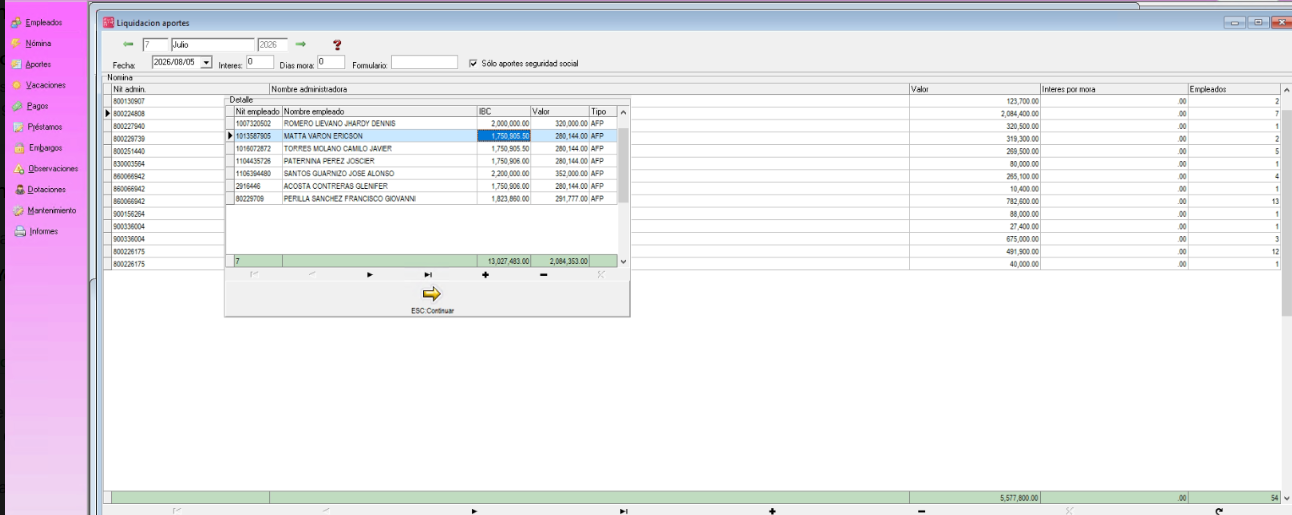1292x515 pixels.
Task: Click Interes por mora column header
Action: click(x=1114, y=89)
